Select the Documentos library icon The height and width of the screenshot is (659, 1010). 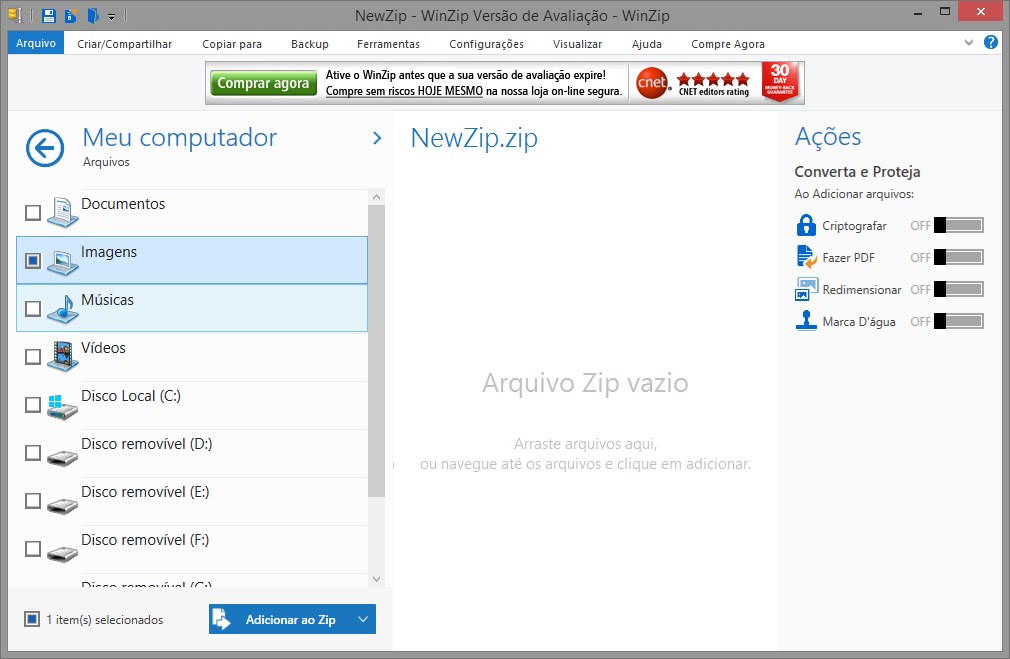coord(62,213)
